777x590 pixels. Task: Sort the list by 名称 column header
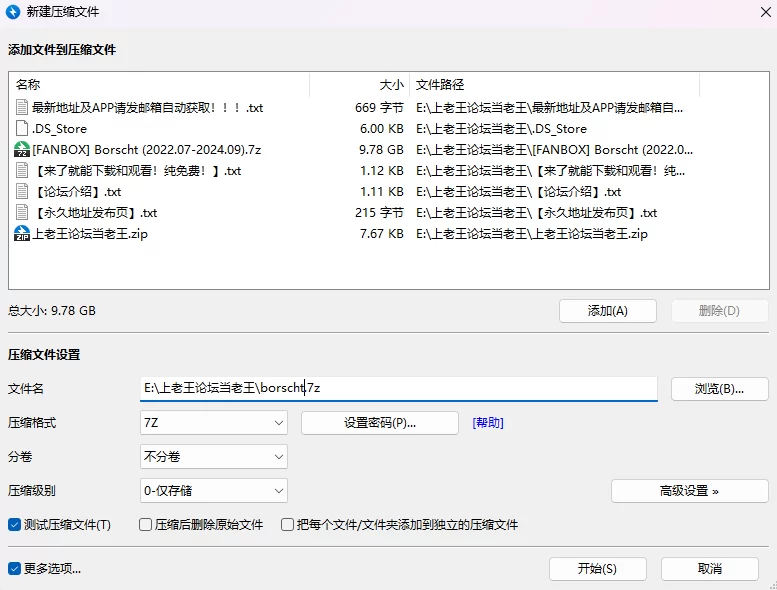(160, 85)
